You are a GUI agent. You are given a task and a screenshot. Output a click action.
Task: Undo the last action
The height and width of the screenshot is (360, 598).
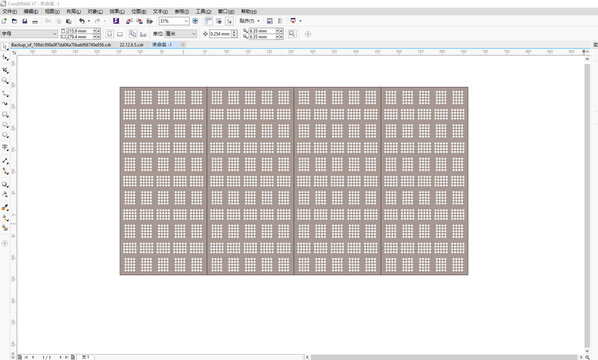82,21
